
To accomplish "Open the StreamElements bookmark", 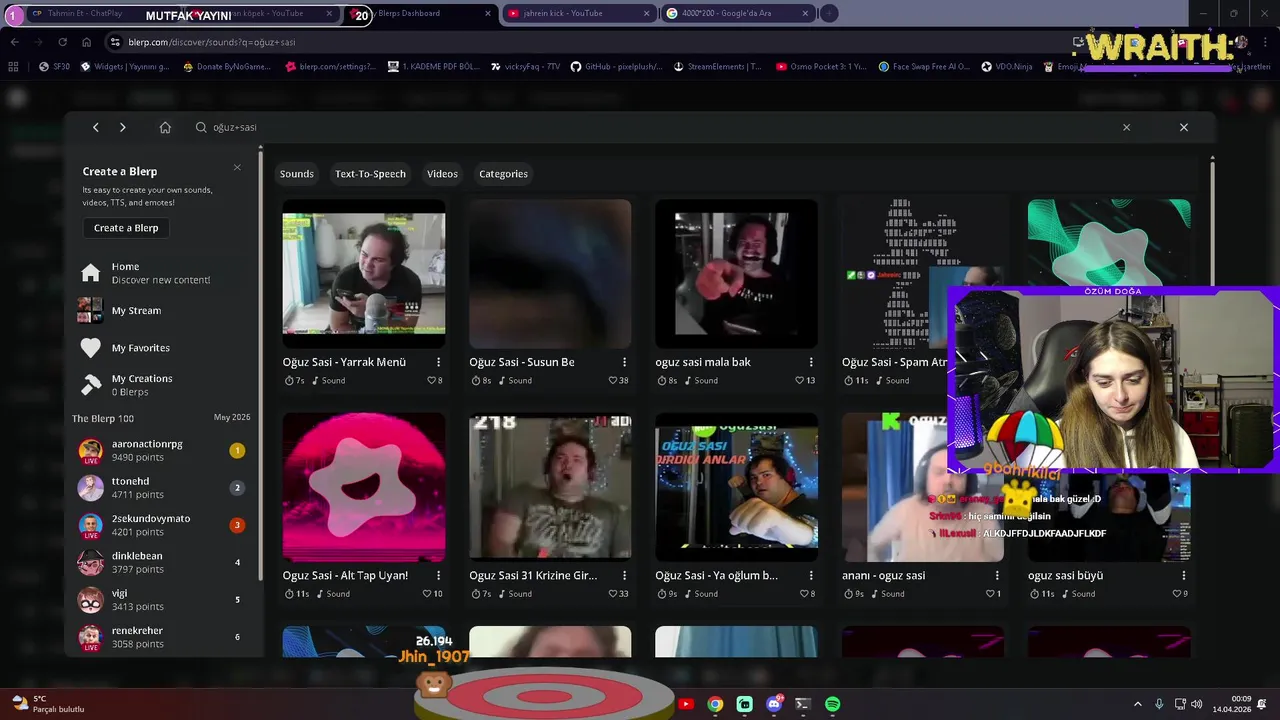I will pyautogui.click(x=717, y=67).
